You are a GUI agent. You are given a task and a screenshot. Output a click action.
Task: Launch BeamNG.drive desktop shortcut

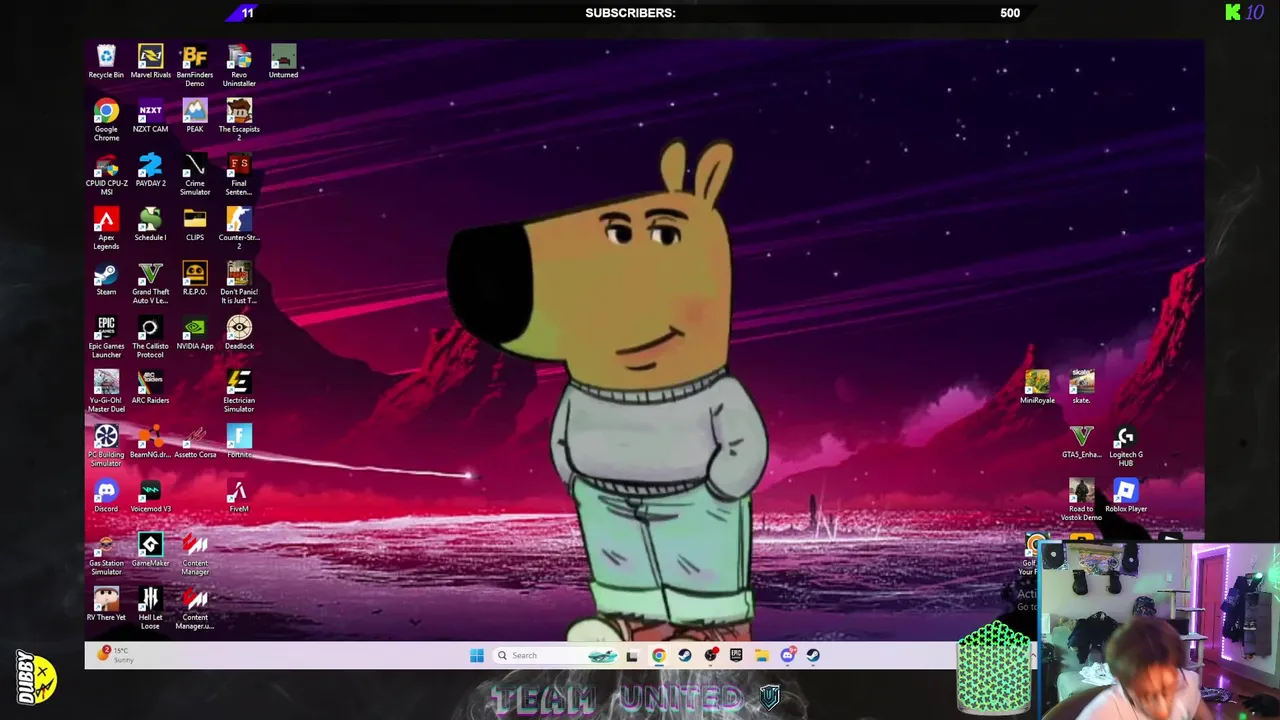click(x=150, y=441)
